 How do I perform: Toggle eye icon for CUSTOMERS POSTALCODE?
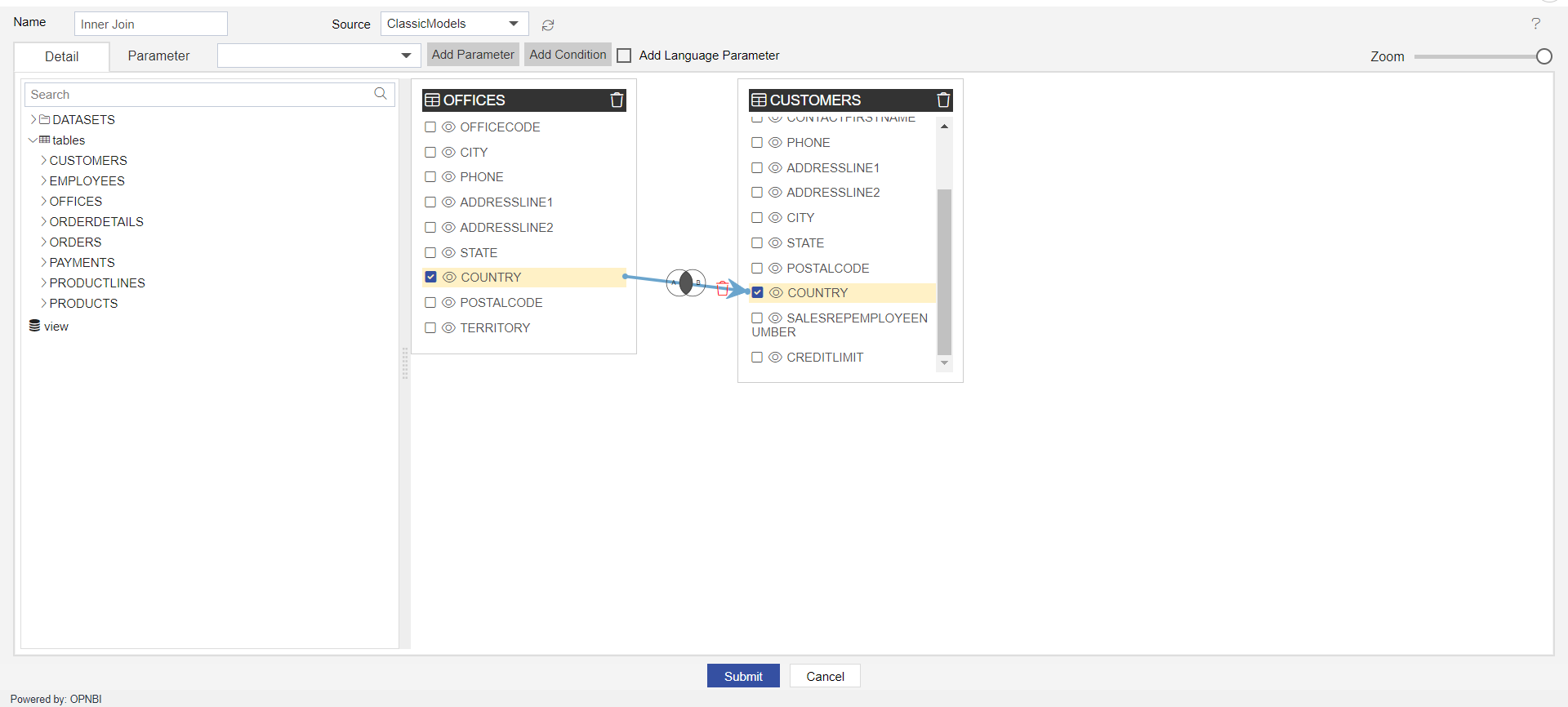[775, 269]
